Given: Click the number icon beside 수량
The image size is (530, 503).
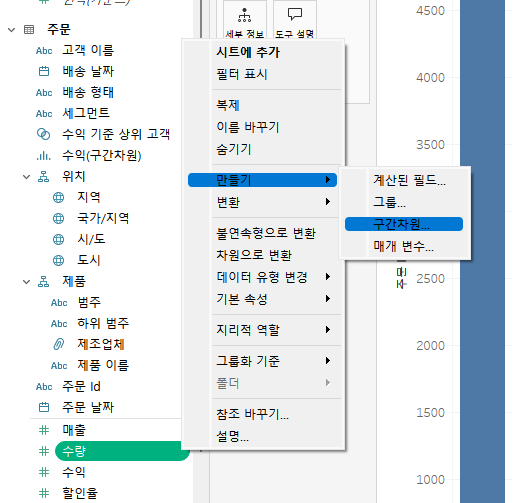Looking at the screenshot, I should click(44, 451).
